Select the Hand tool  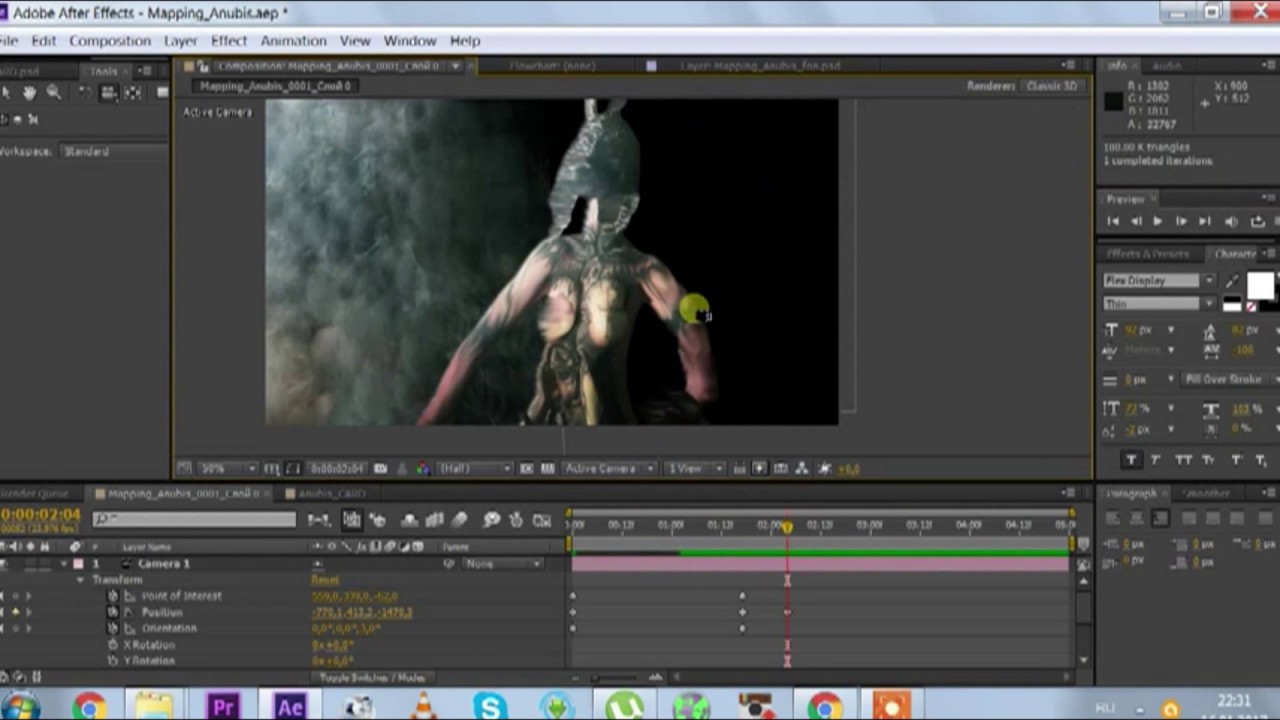tap(29, 93)
